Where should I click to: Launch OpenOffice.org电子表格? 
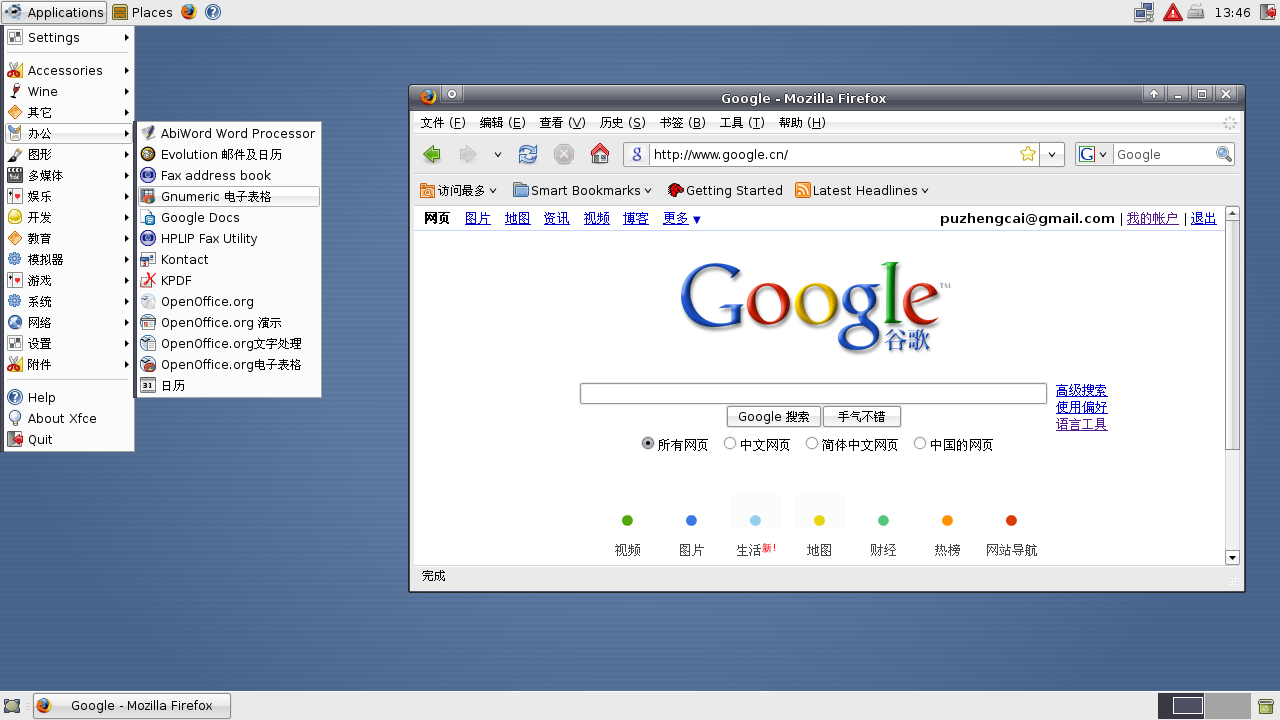pos(229,364)
